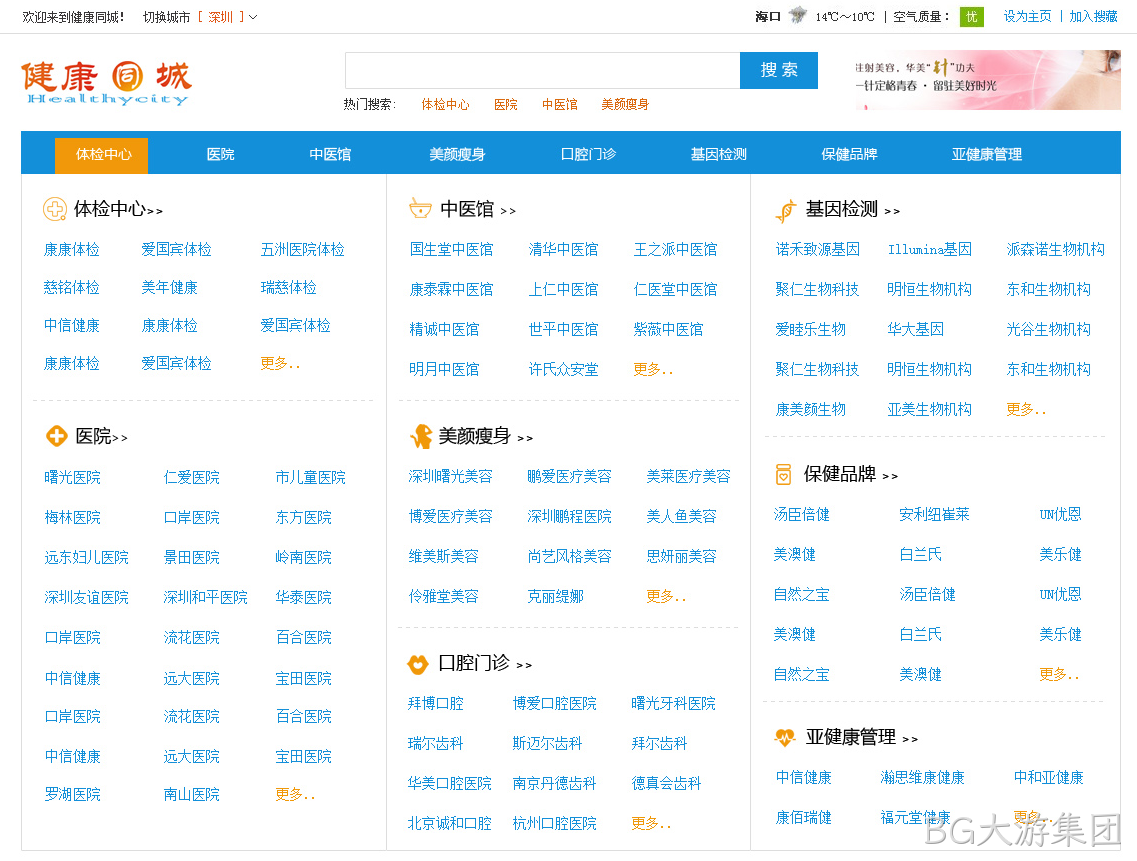Screen dimensions: 1137x861
Task: Click the 美颜瘦身 figure icon
Action: tap(421, 437)
